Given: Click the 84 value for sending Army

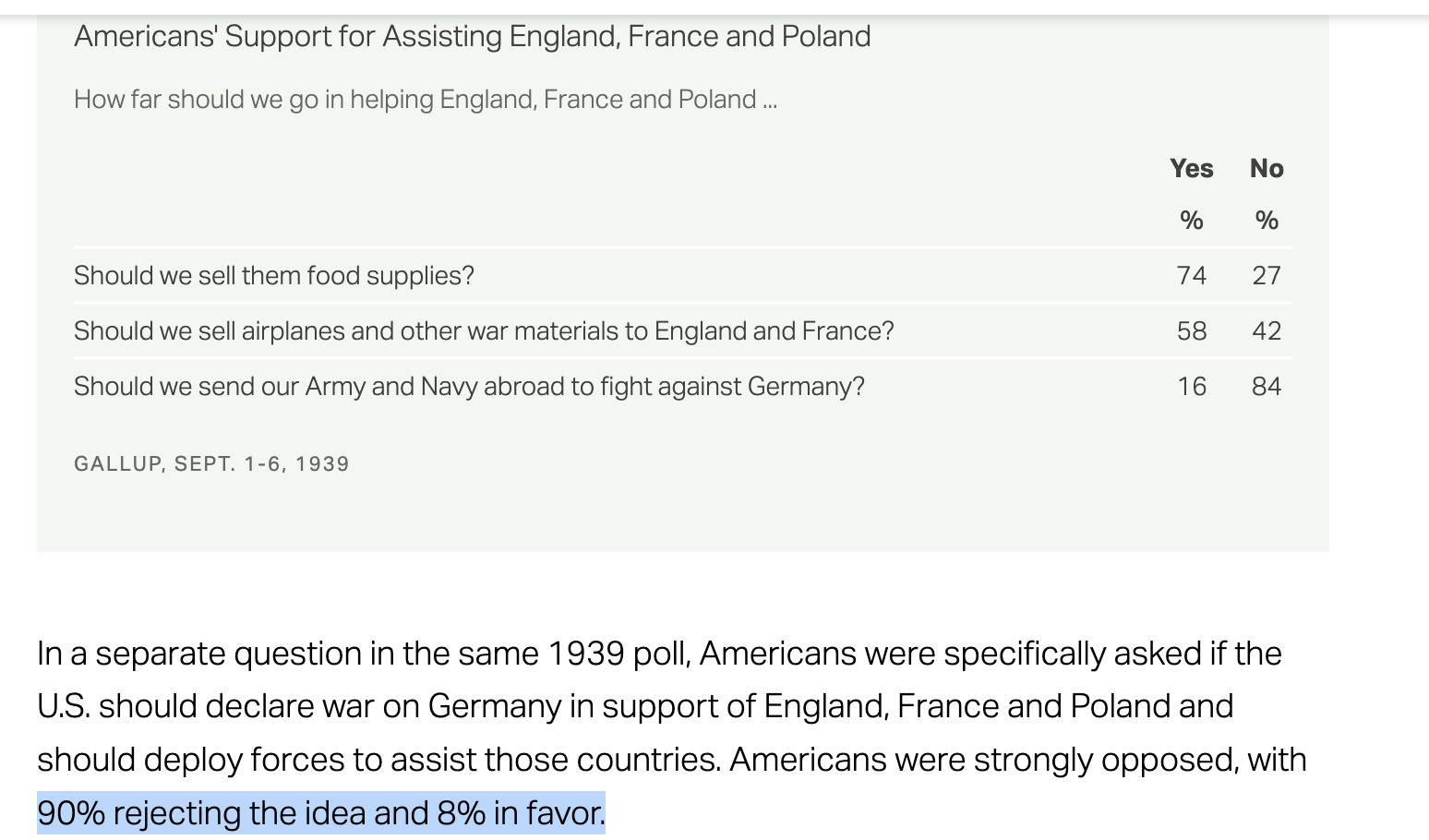Looking at the screenshot, I should click(x=1267, y=386).
